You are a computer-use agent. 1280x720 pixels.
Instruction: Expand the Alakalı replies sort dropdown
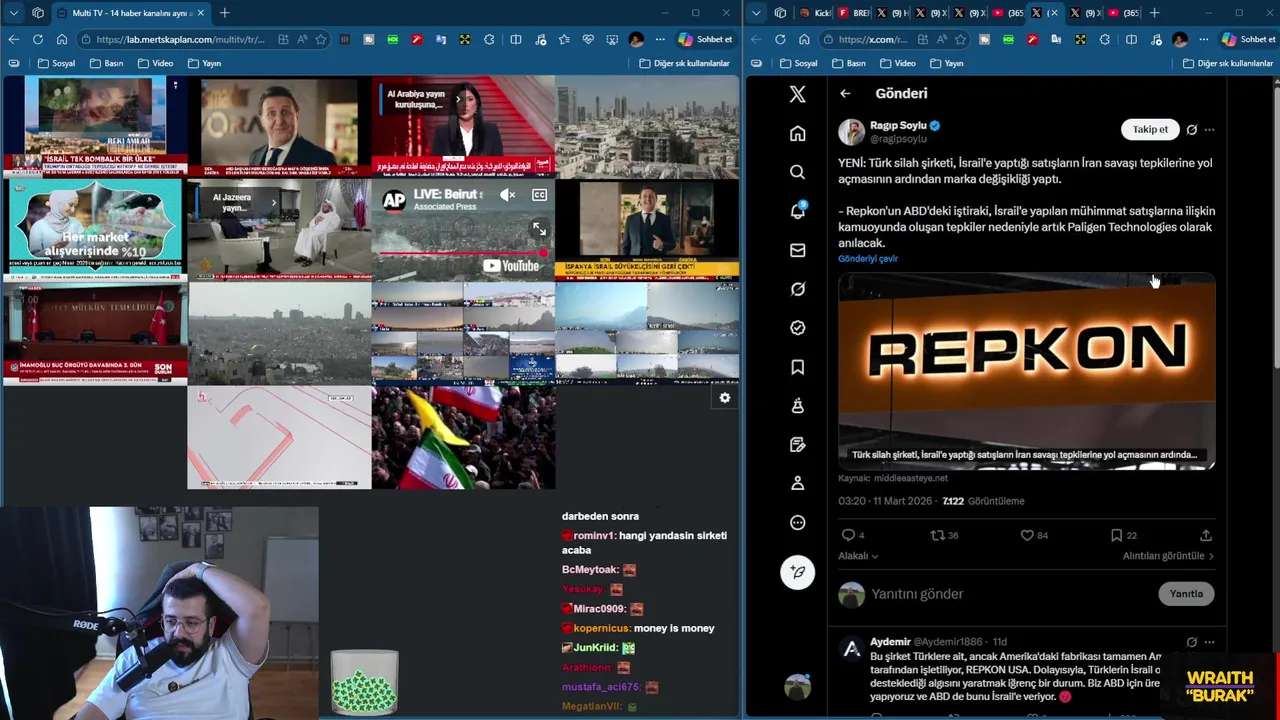(858, 556)
